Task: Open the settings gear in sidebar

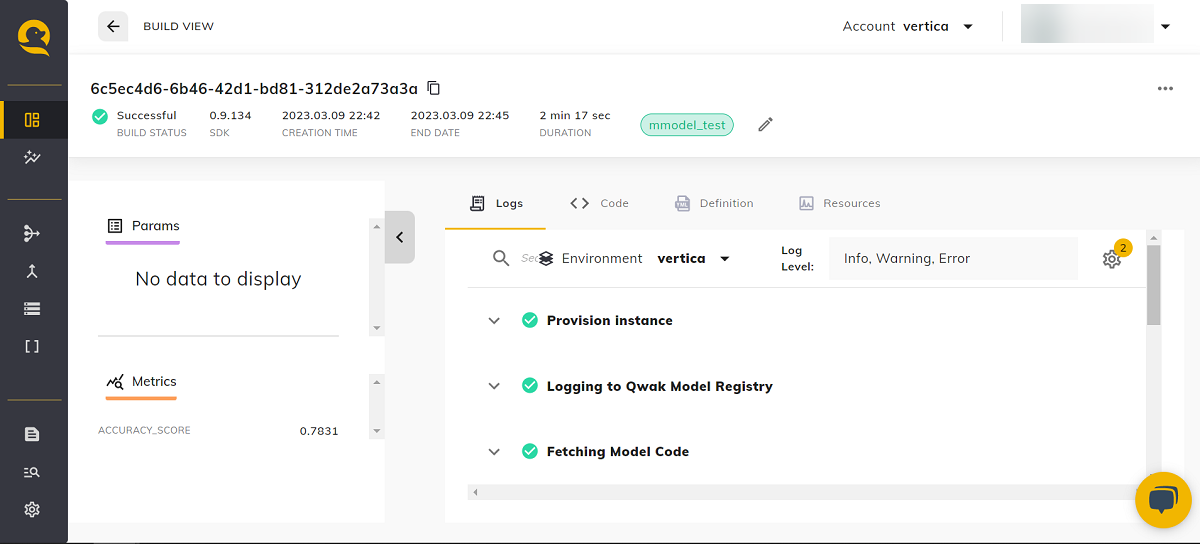Action: pos(32,510)
